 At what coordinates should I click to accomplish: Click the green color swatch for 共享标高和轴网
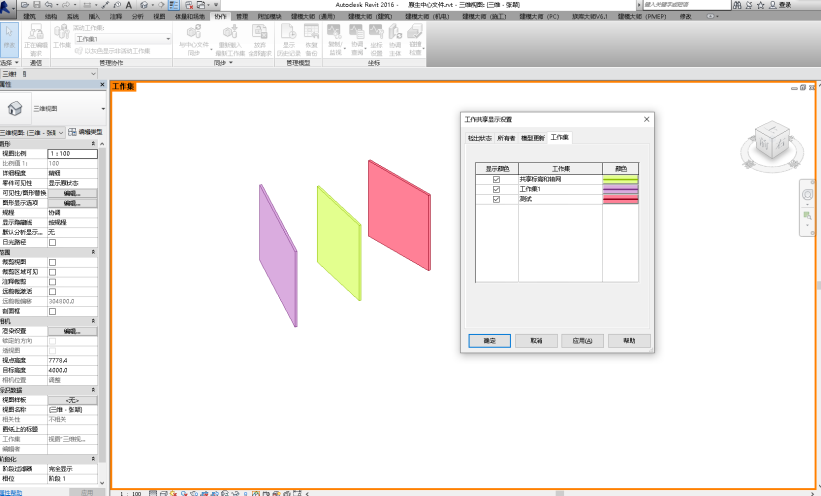[x=620, y=179]
